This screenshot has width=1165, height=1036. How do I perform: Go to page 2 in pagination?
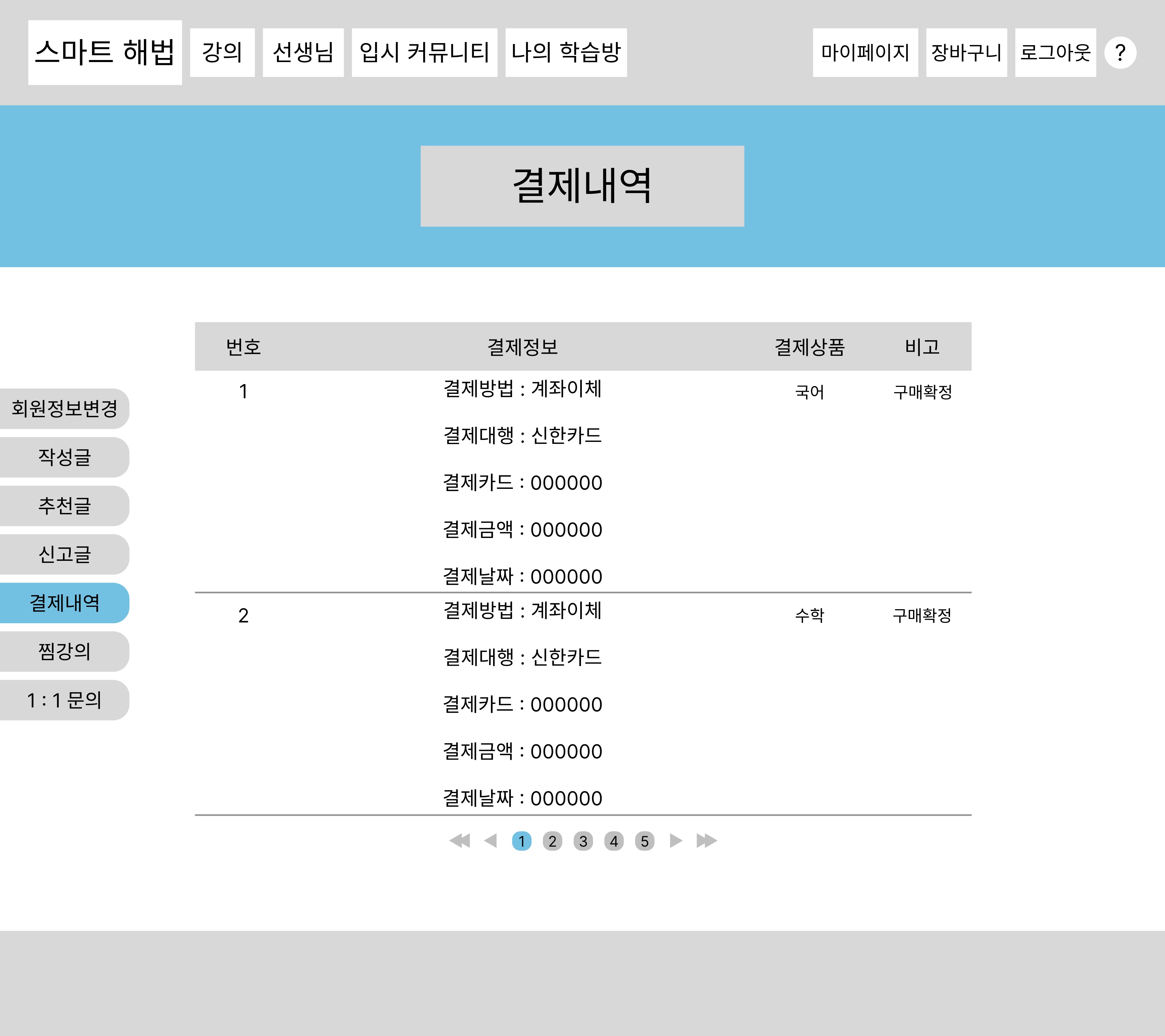pos(552,841)
